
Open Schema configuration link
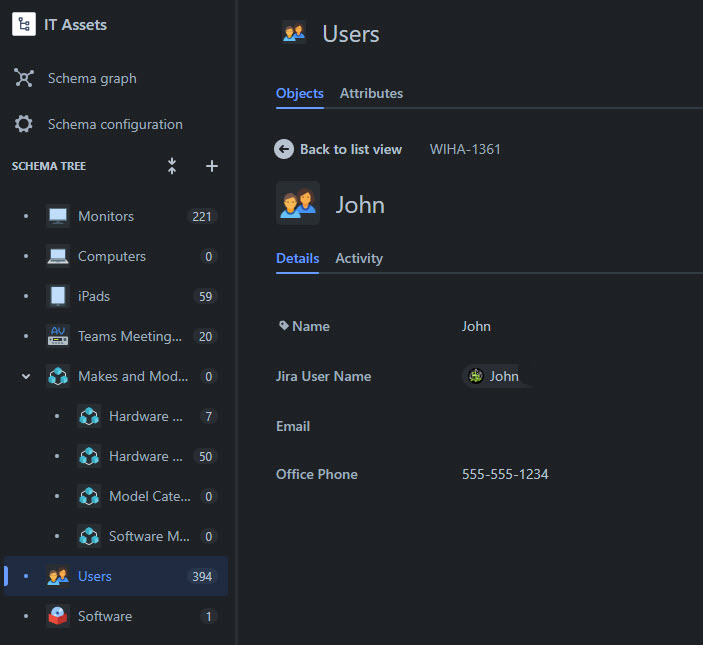pyautogui.click(x=115, y=124)
